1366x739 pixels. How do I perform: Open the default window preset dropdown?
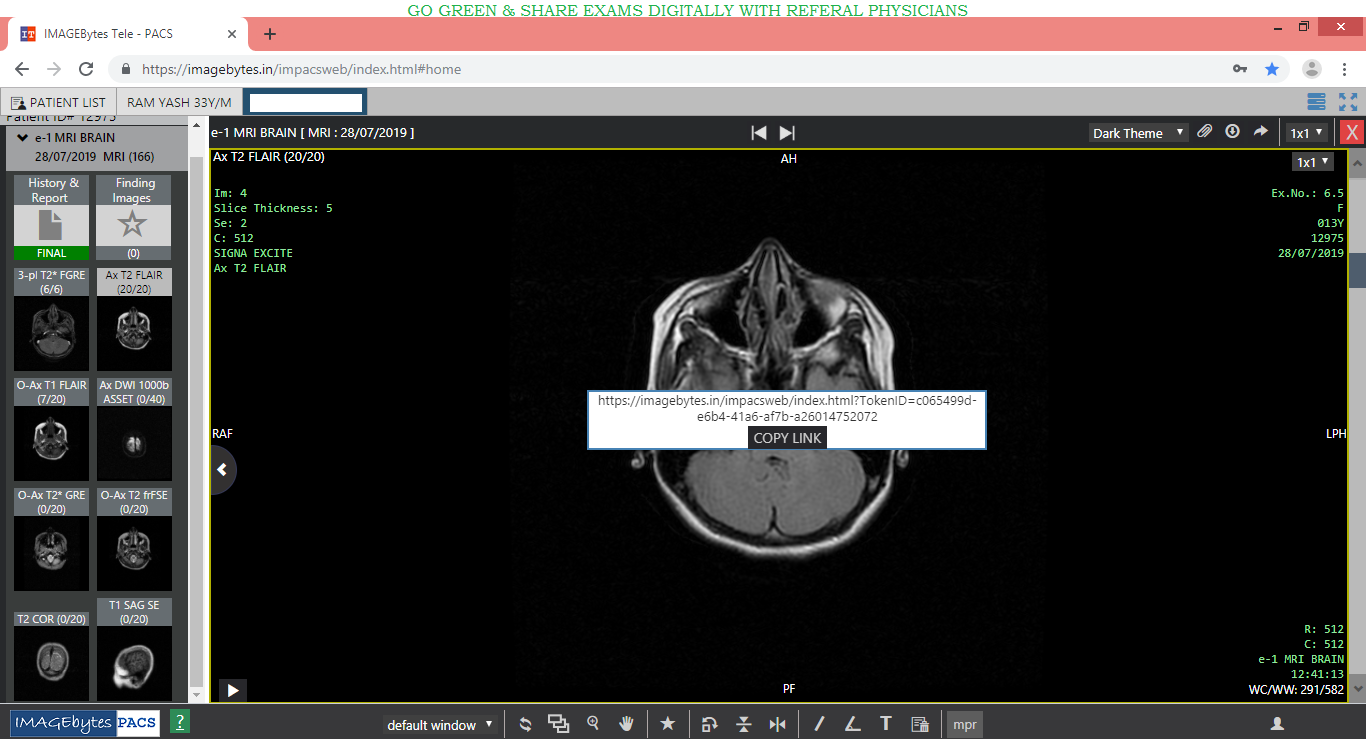[x=440, y=725]
